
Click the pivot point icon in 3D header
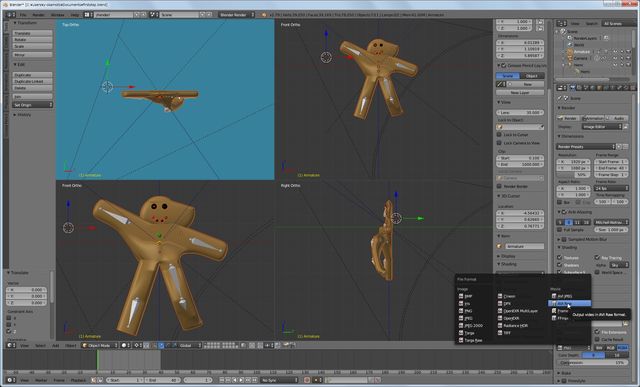tap(137, 345)
